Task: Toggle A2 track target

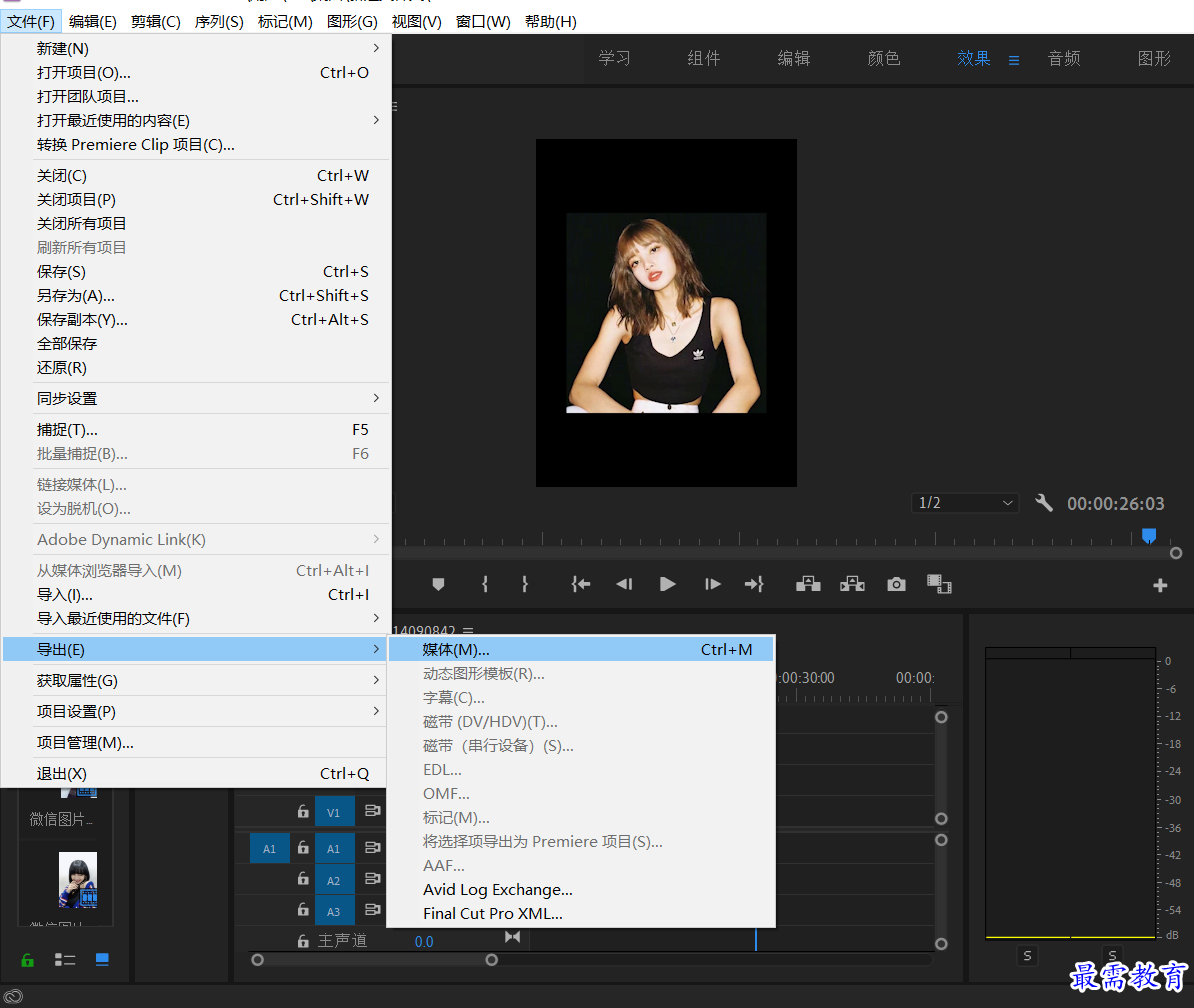Action: click(x=334, y=880)
